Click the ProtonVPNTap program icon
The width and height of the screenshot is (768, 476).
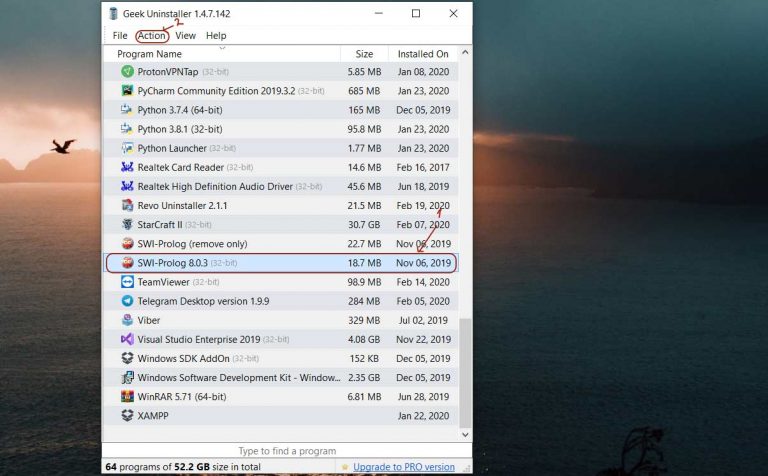[x=127, y=72]
